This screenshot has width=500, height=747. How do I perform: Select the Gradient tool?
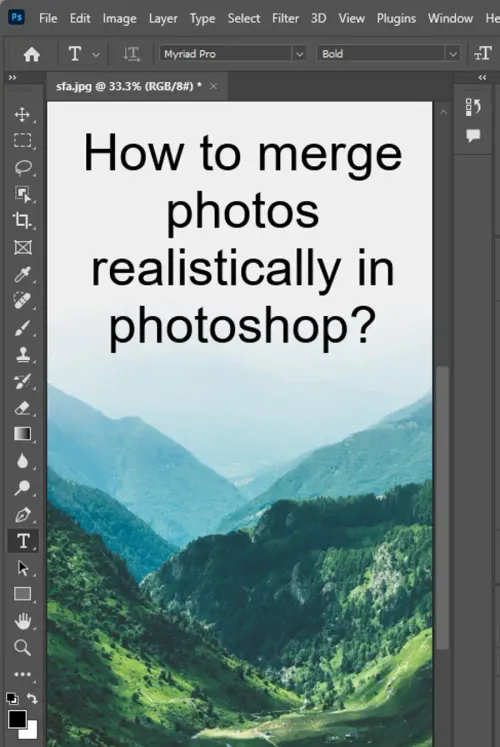click(22, 434)
